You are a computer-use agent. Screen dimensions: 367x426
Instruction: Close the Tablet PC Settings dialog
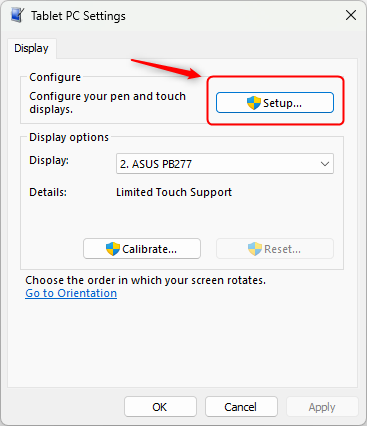tap(351, 15)
